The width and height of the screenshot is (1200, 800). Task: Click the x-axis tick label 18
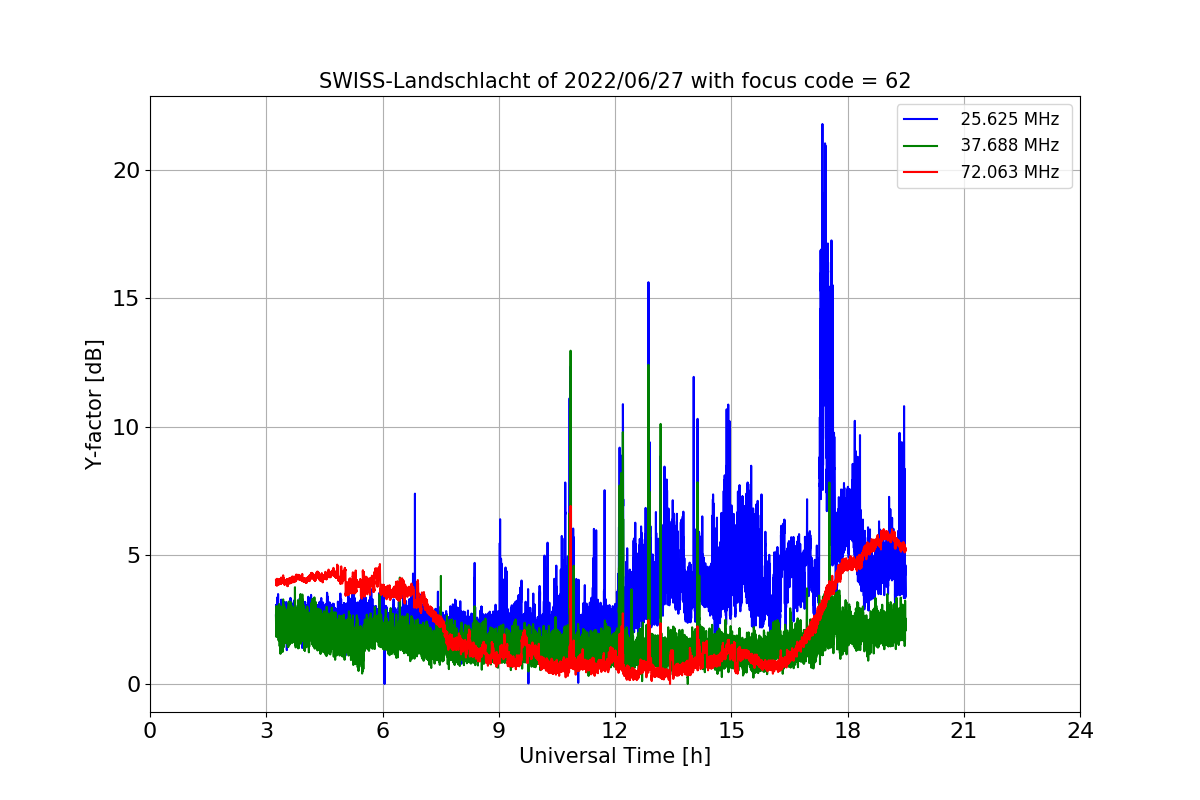click(848, 731)
